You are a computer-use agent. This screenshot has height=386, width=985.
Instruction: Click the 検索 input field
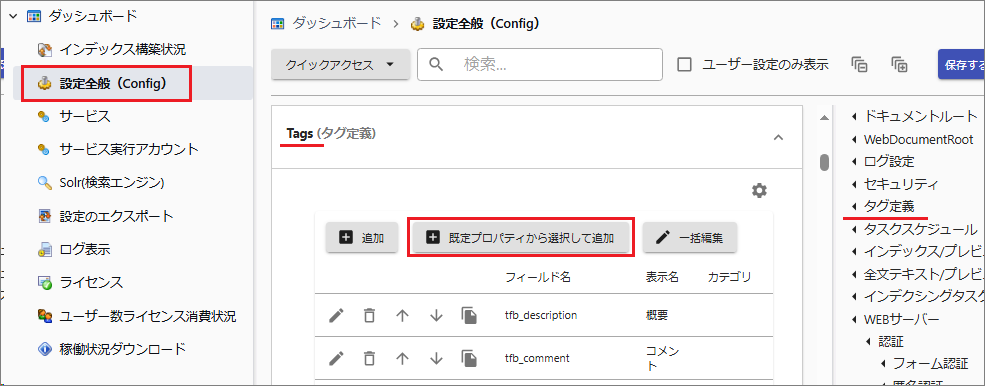[x=540, y=65]
